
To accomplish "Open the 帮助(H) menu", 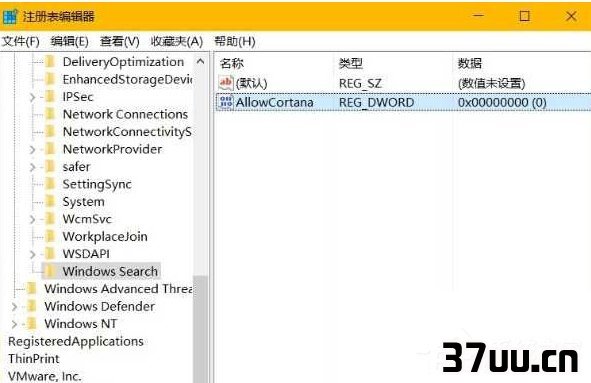I will pos(234,41).
